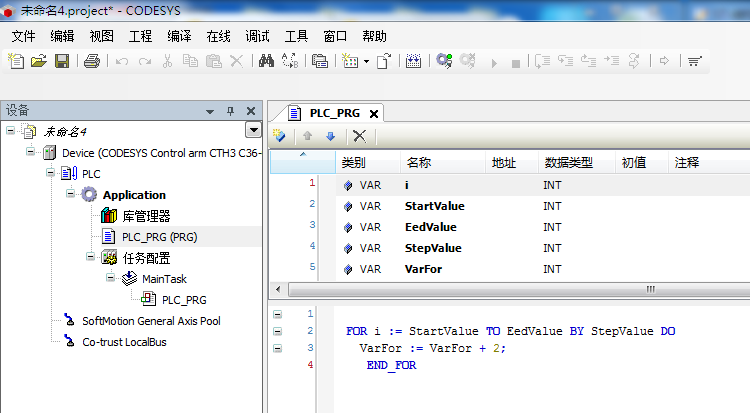The image size is (750, 413).
Task: Open the 文件 menu
Action: tap(23, 36)
